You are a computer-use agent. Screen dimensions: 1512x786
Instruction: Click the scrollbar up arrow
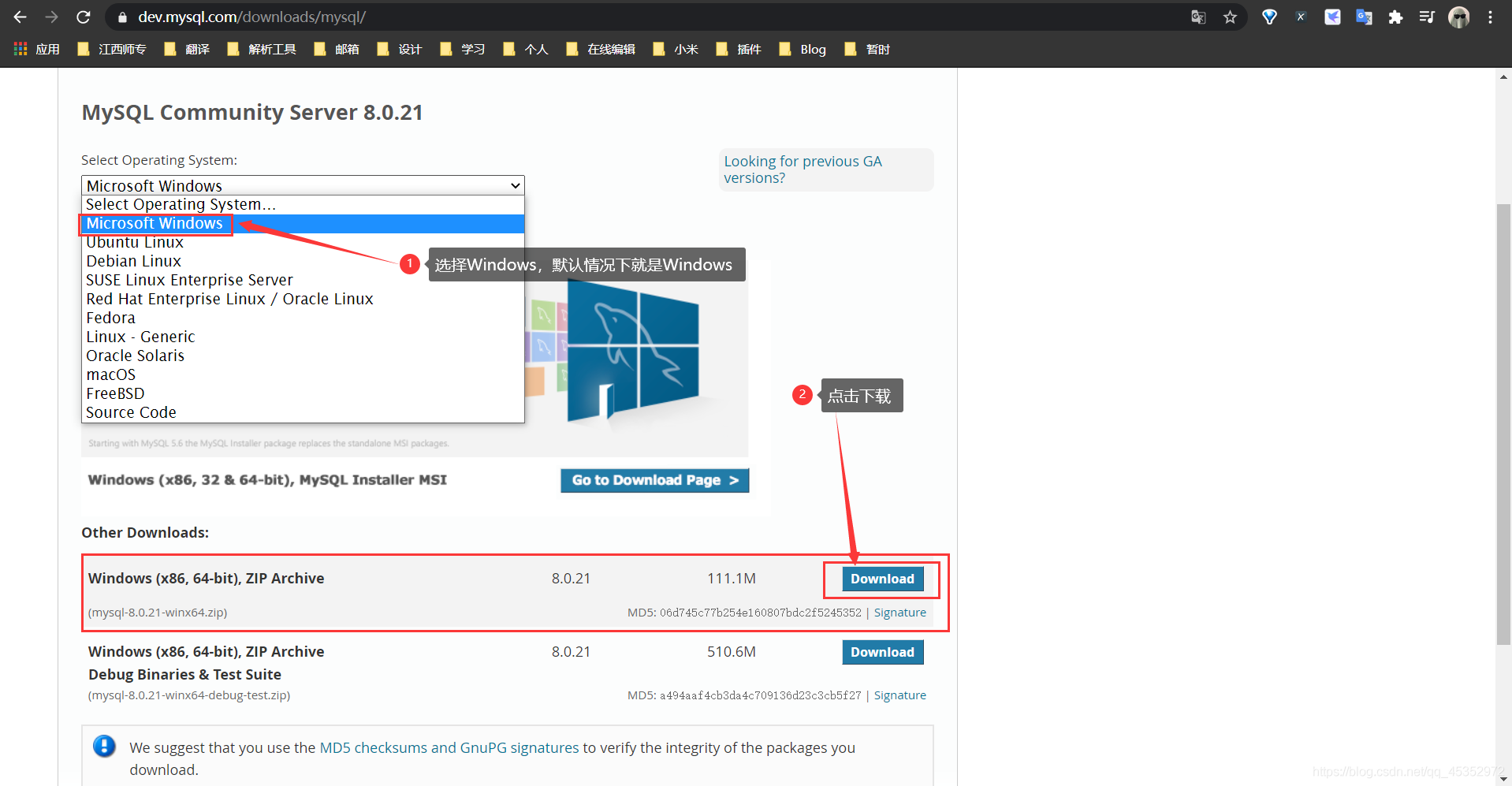1503,76
